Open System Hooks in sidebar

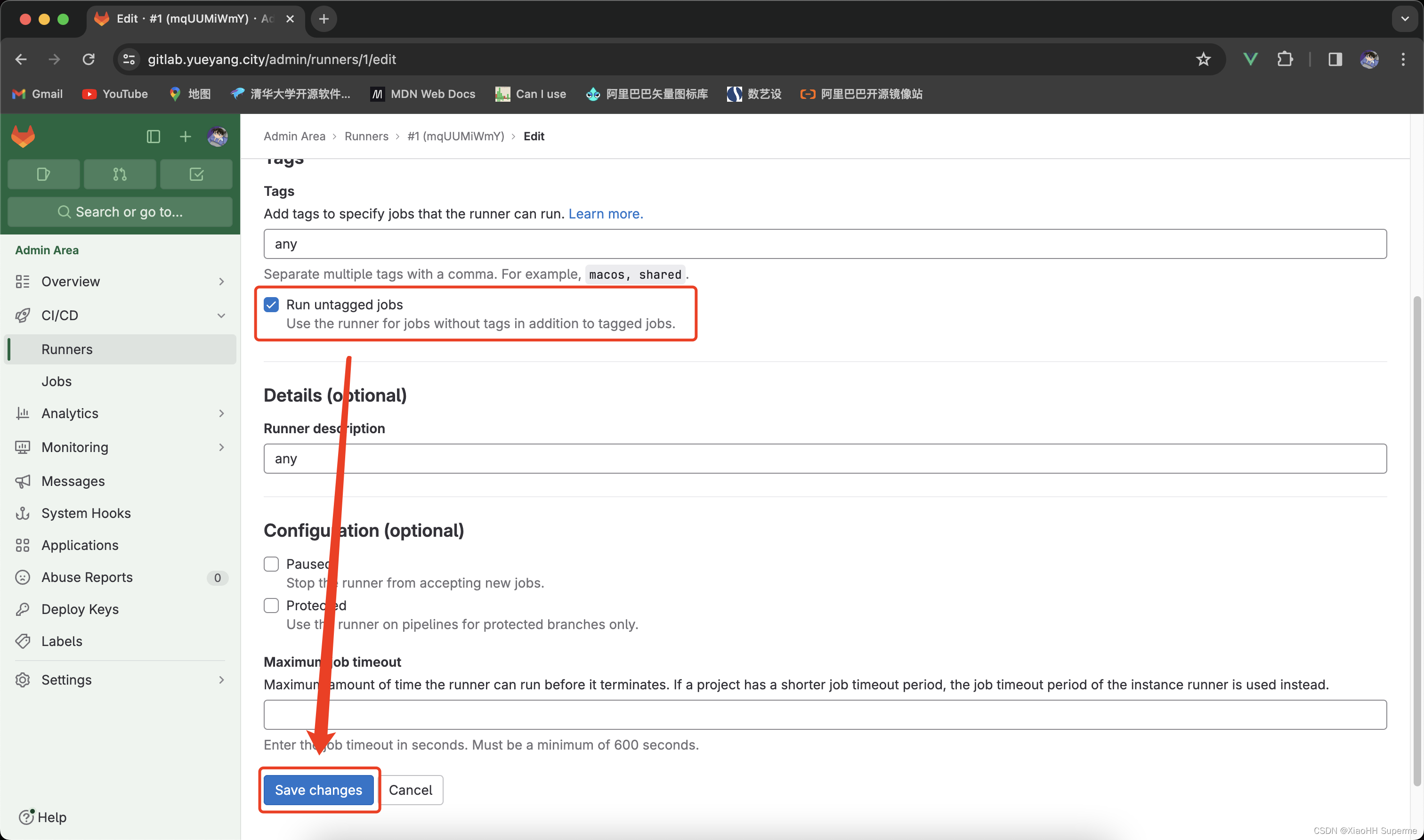tap(86, 513)
